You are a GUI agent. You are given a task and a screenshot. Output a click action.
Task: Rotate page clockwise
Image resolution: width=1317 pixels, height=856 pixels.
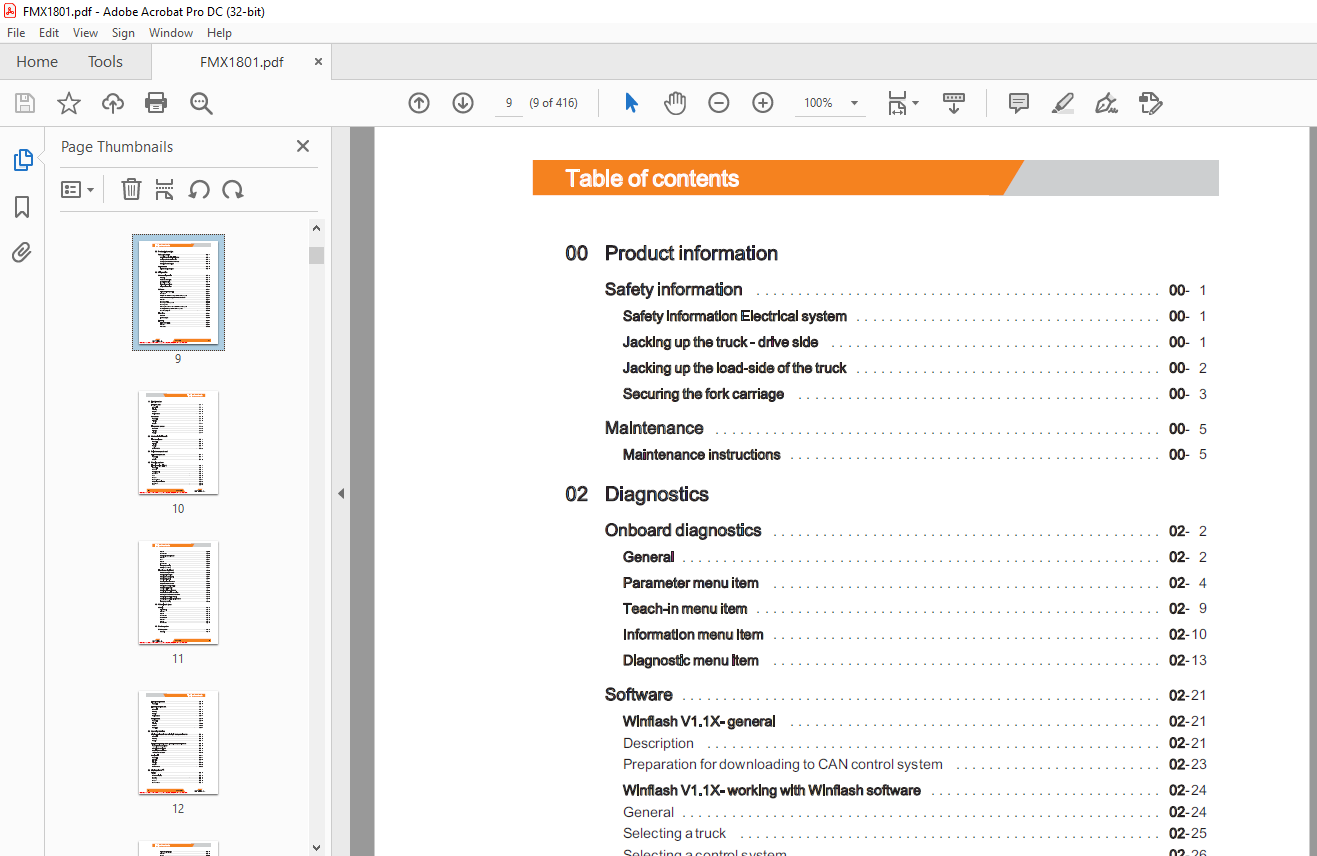tap(233, 189)
